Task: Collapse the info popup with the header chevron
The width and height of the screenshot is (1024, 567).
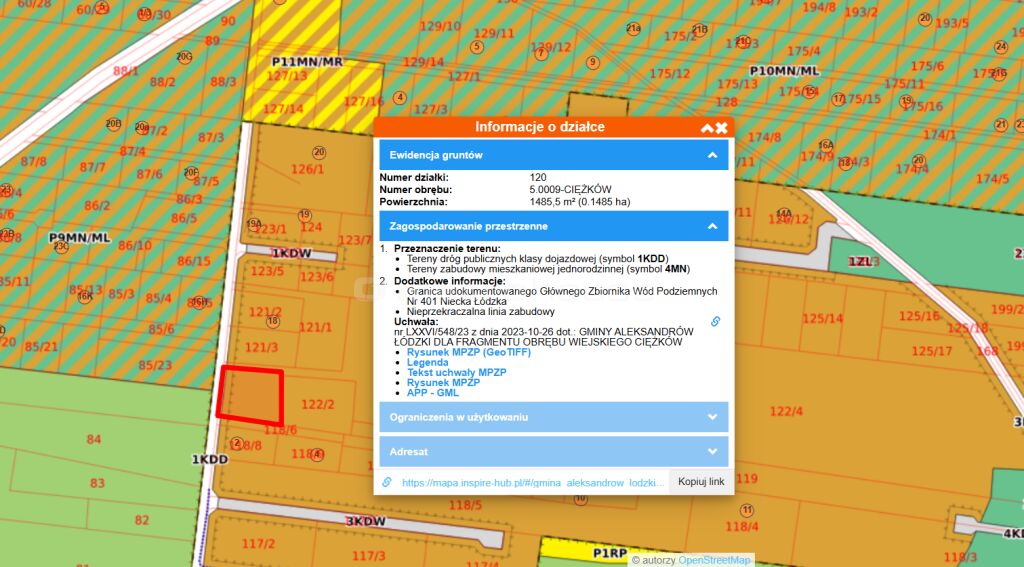Action: pyautogui.click(x=707, y=128)
